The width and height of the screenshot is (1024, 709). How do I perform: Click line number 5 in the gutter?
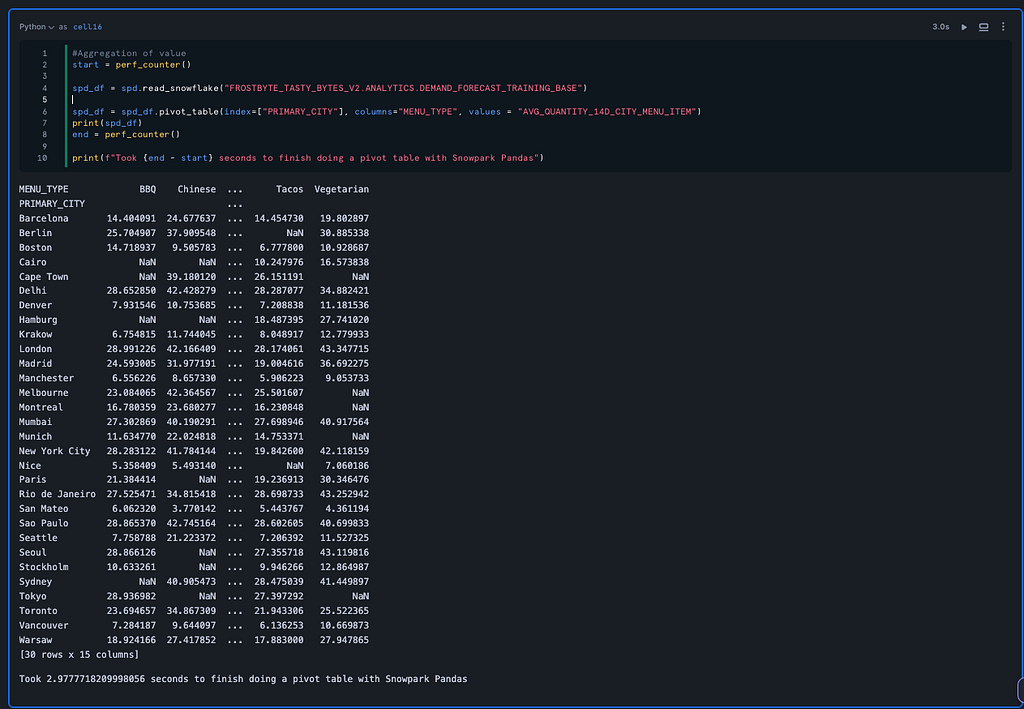tap(44, 100)
